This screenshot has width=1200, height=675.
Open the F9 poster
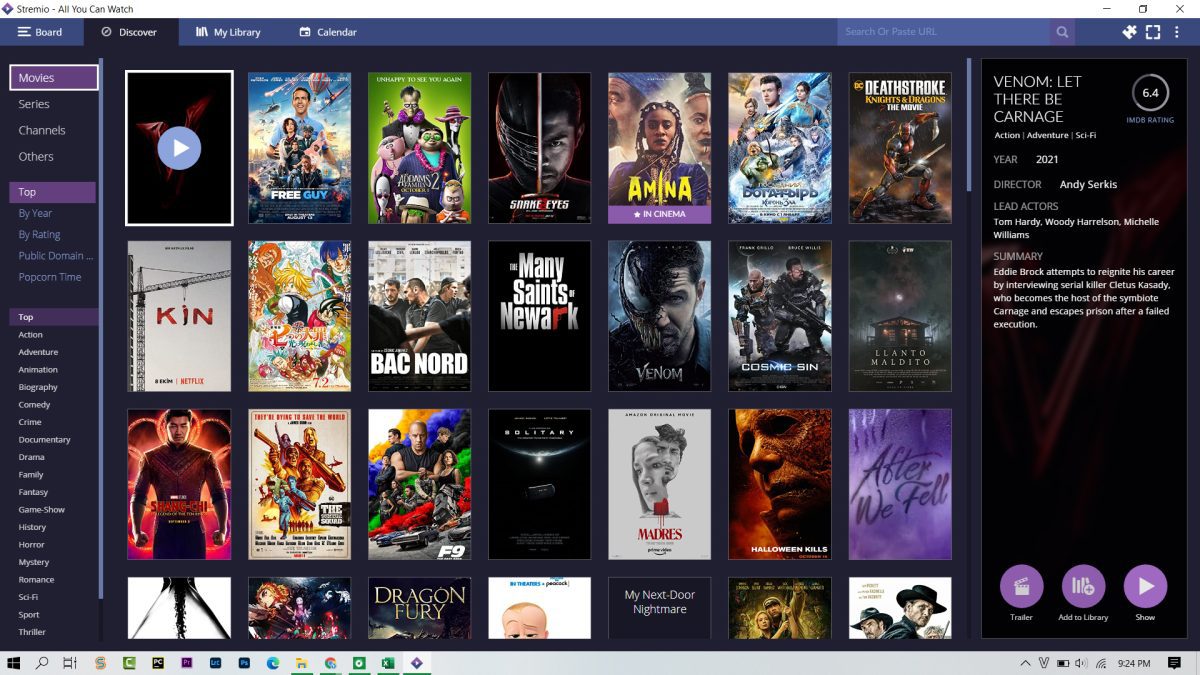tap(419, 484)
